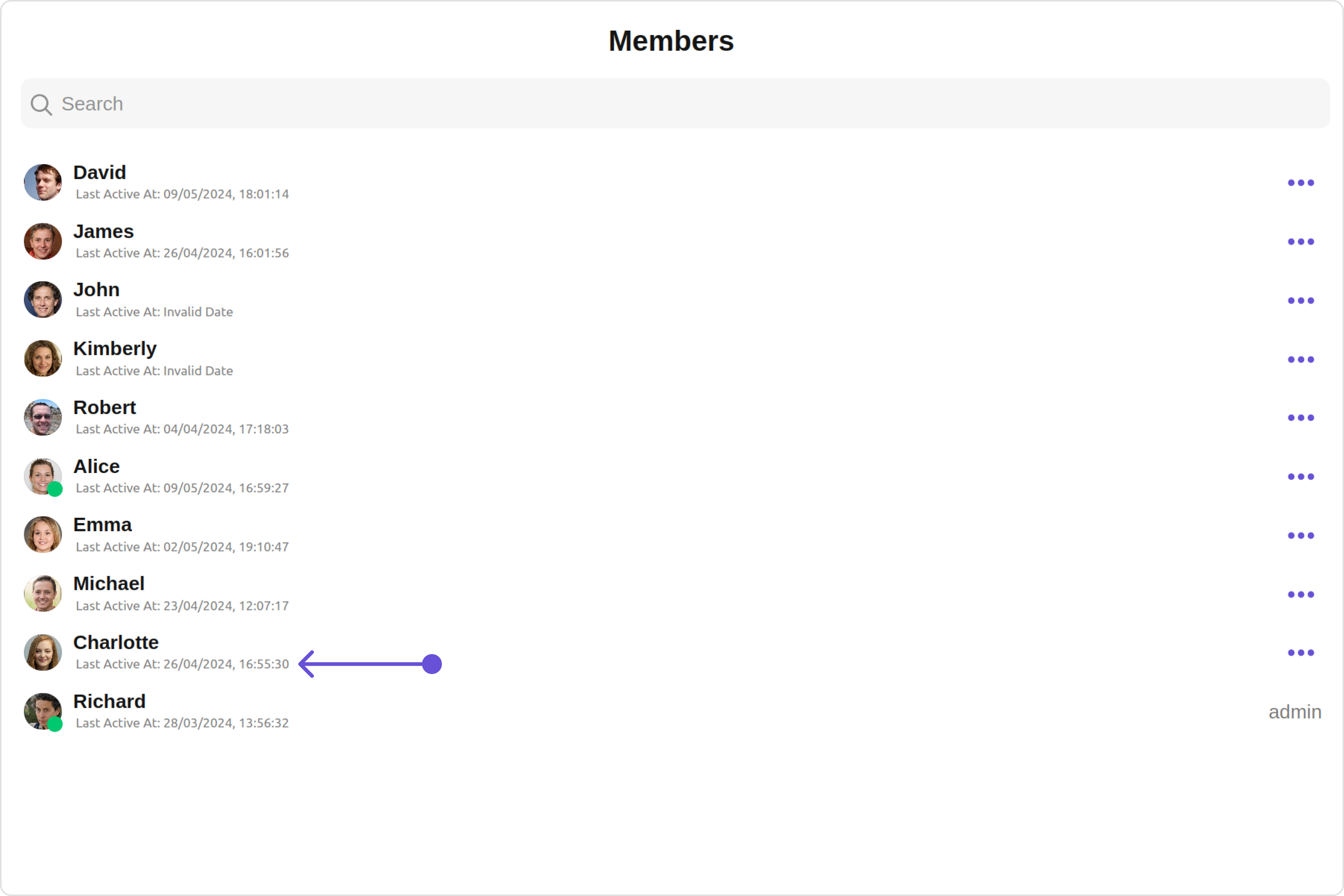Click the search magnifier icon
Screen dimensions: 1344x896
[x=41, y=105]
